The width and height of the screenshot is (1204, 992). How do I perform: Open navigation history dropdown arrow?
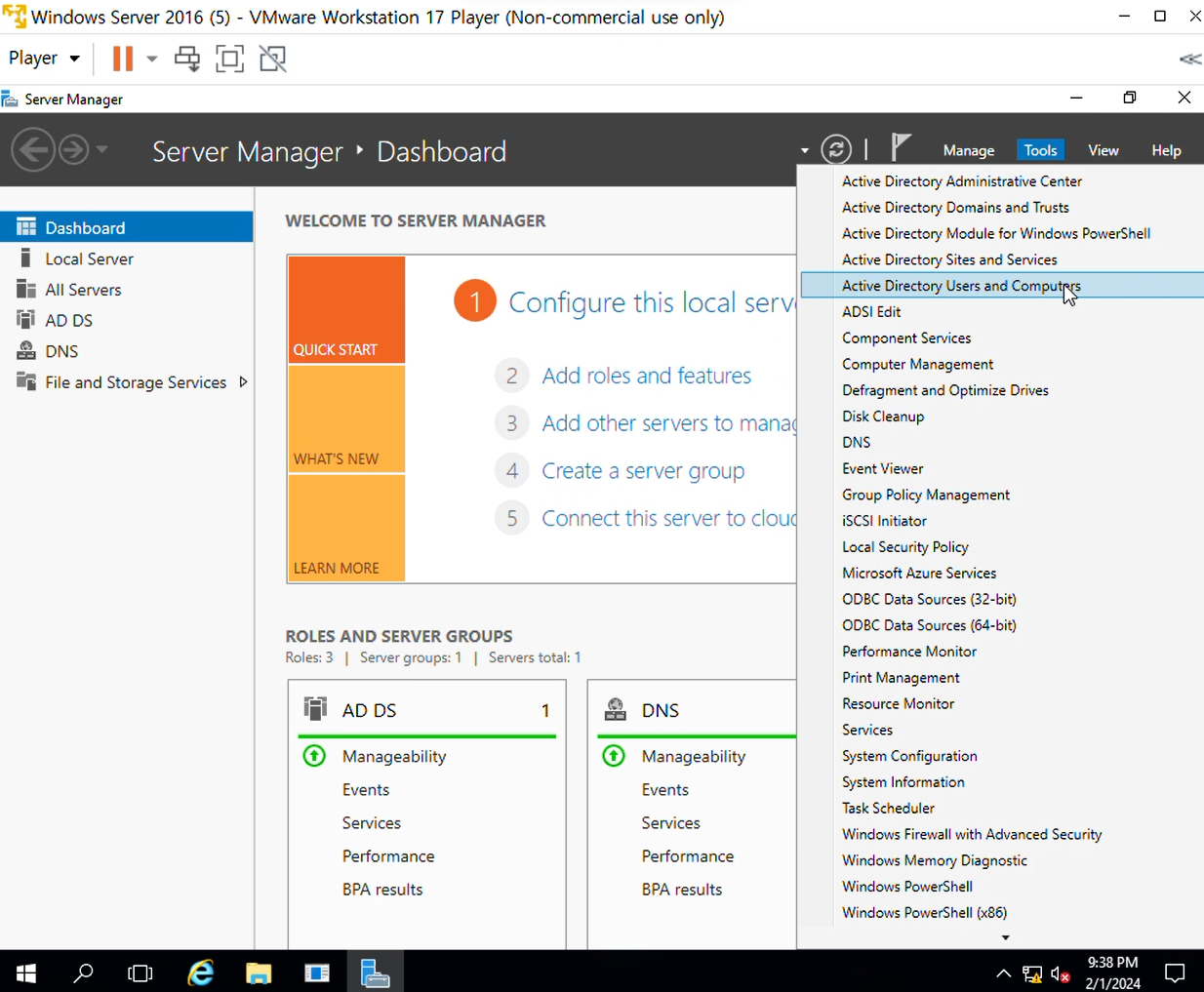tap(101, 150)
